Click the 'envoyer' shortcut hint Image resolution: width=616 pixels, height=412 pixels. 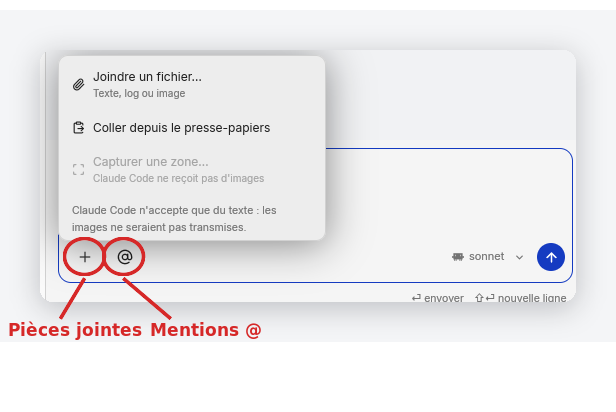[438, 298]
